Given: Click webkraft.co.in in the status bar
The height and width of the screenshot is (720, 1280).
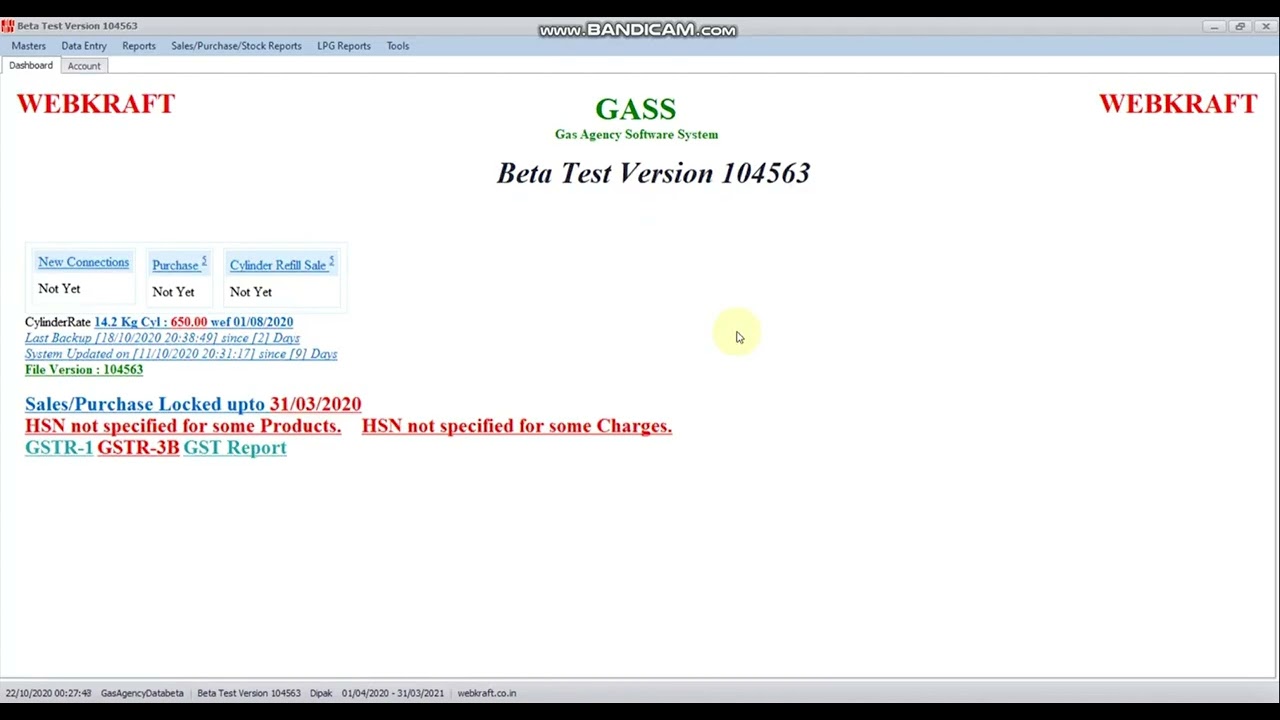Looking at the screenshot, I should [x=487, y=693].
